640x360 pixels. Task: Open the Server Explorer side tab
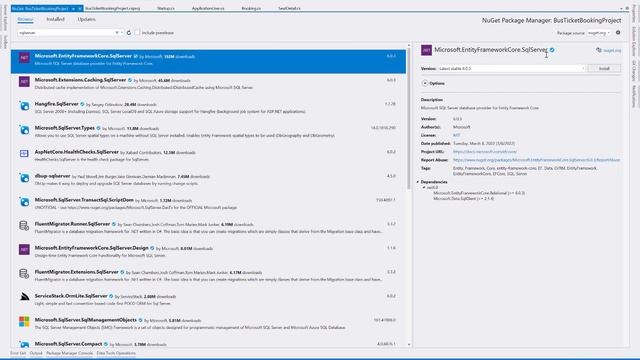(x=5, y=17)
